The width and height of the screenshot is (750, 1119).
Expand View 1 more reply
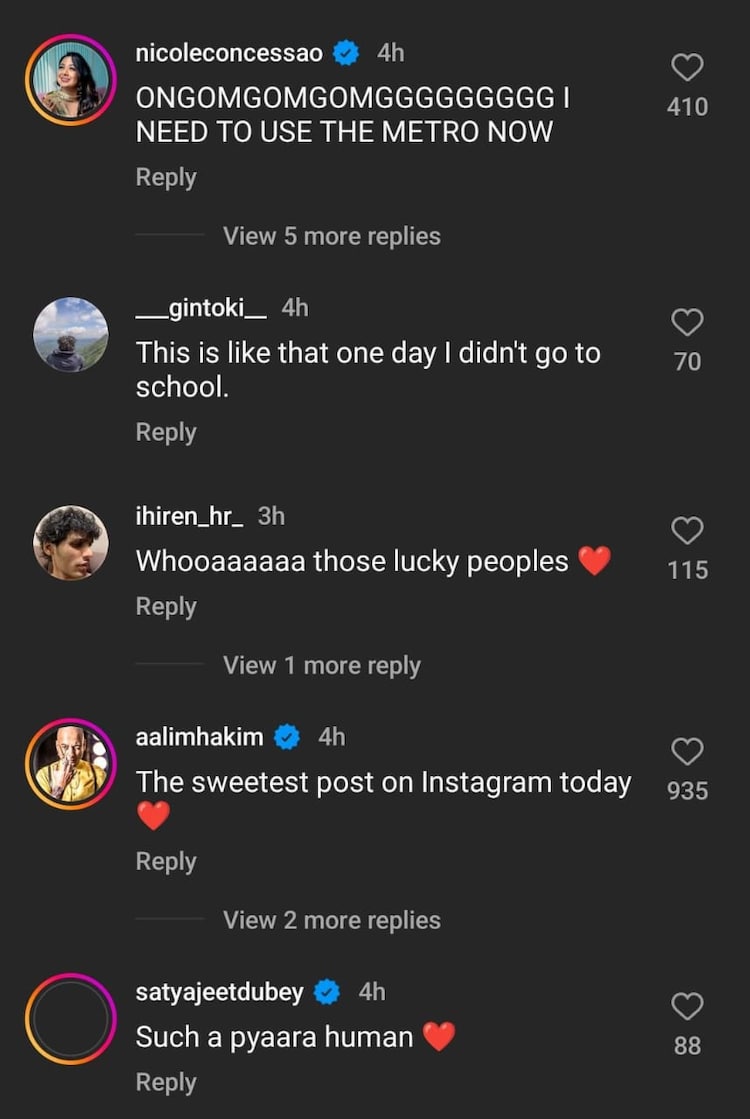[x=321, y=666]
